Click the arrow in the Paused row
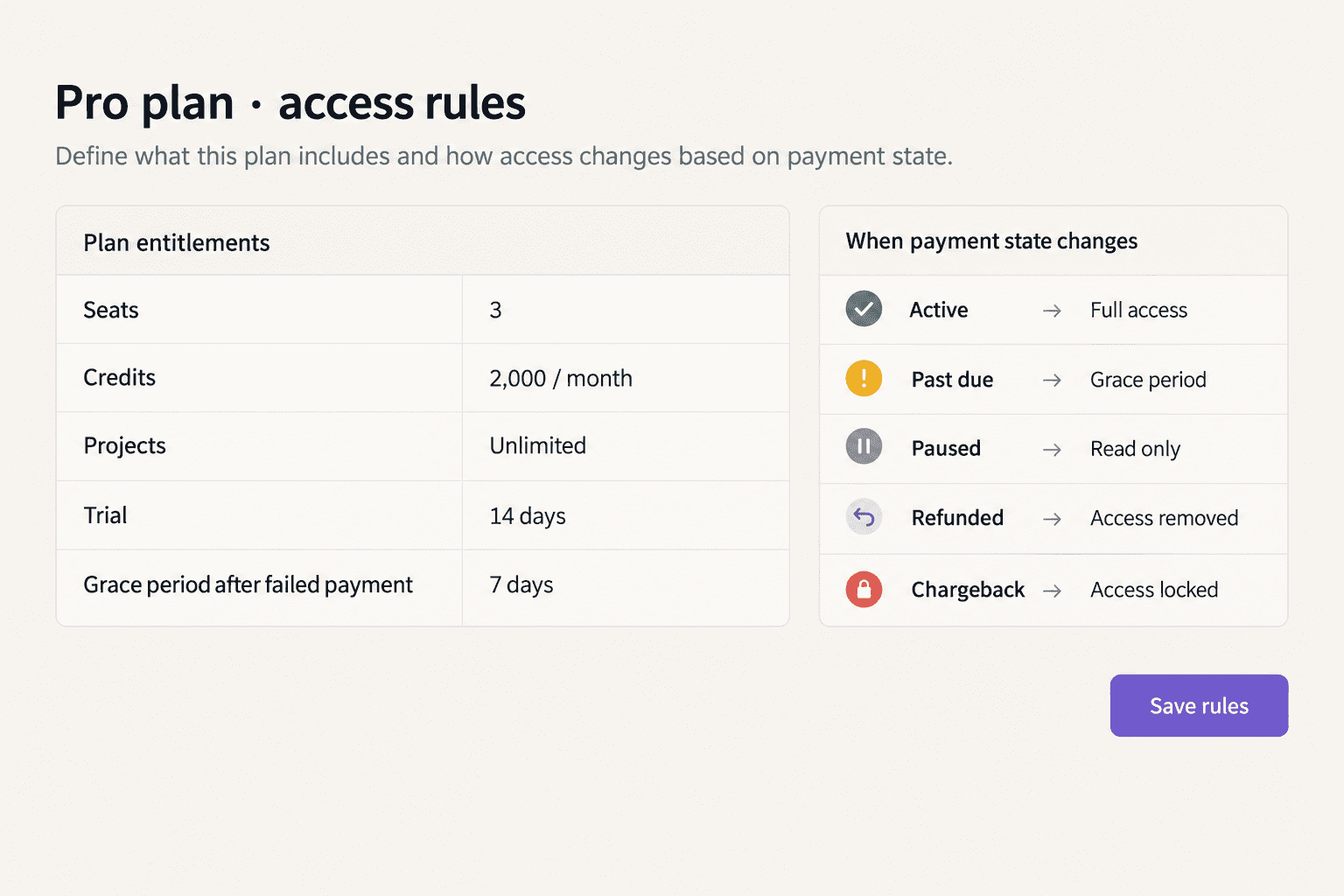Screen dimensions: 1344x896 click(1052, 449)
